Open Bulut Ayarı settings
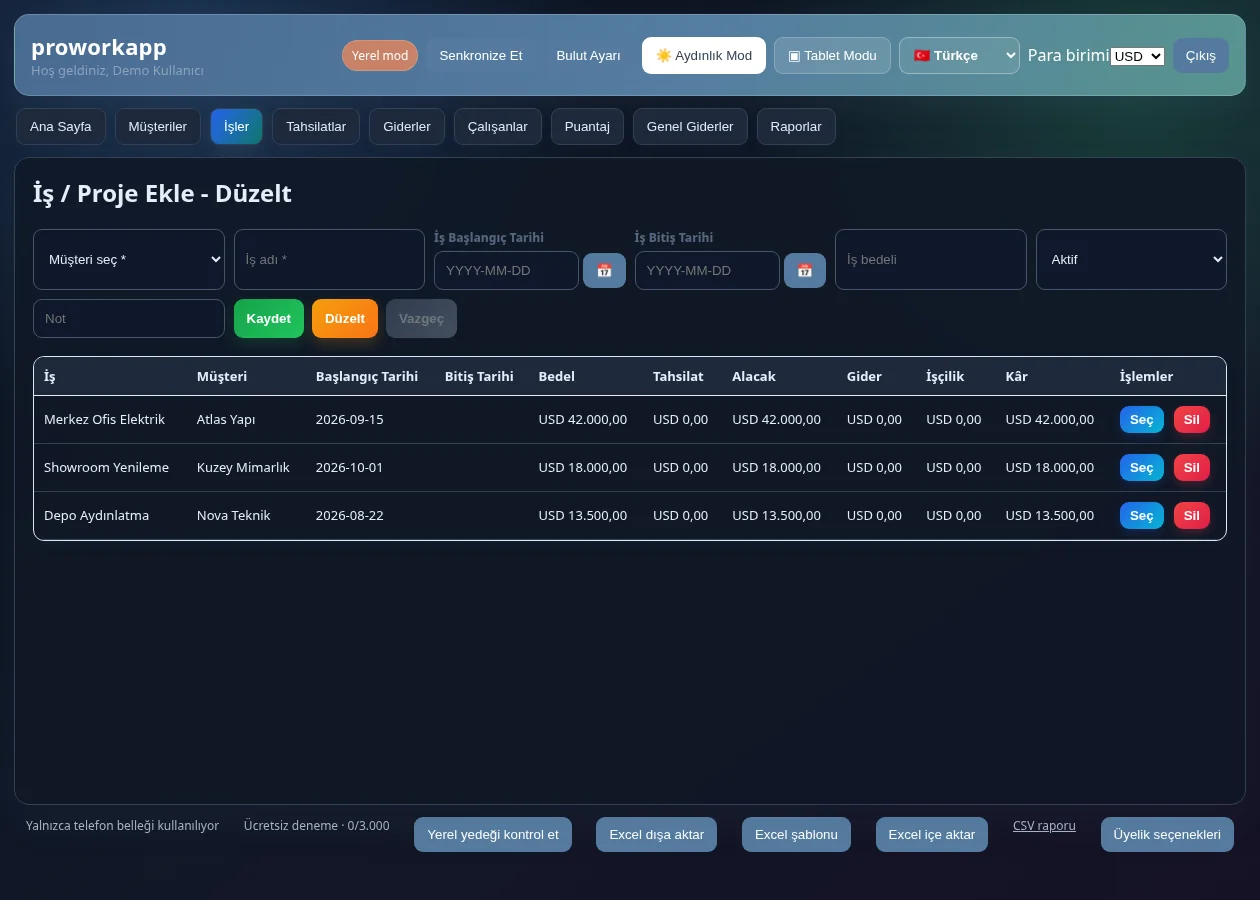The width and height of the screenshot is (1260, 900). [589, 55]
